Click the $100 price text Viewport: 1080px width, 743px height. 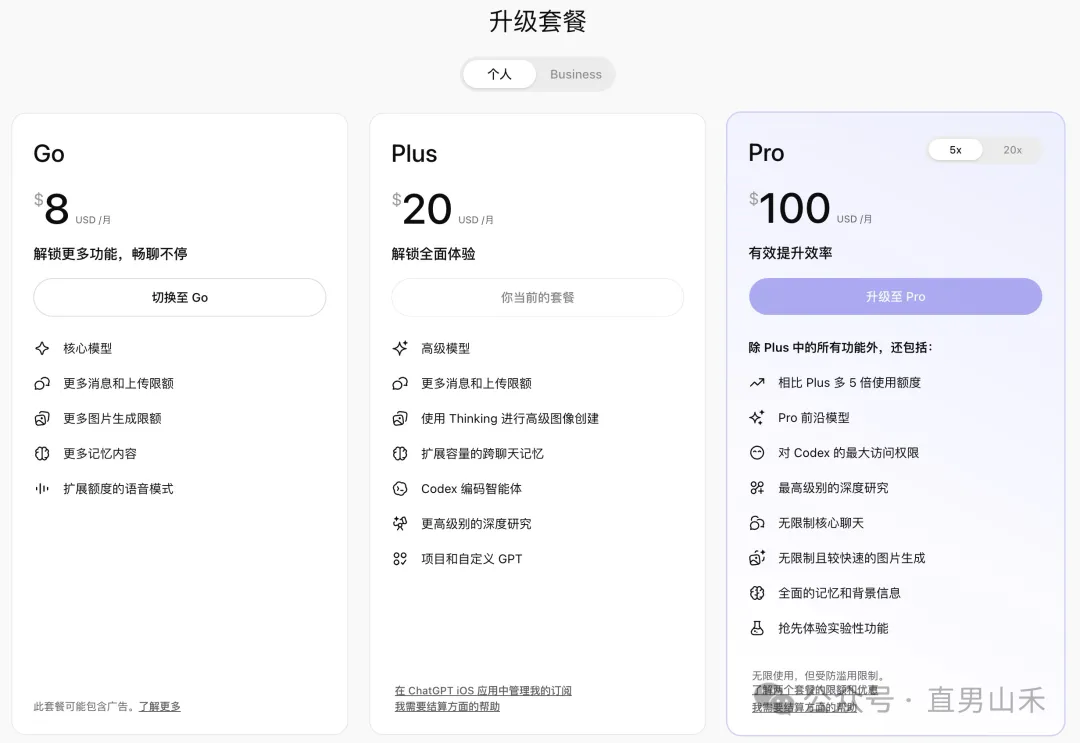pos(790,208)
